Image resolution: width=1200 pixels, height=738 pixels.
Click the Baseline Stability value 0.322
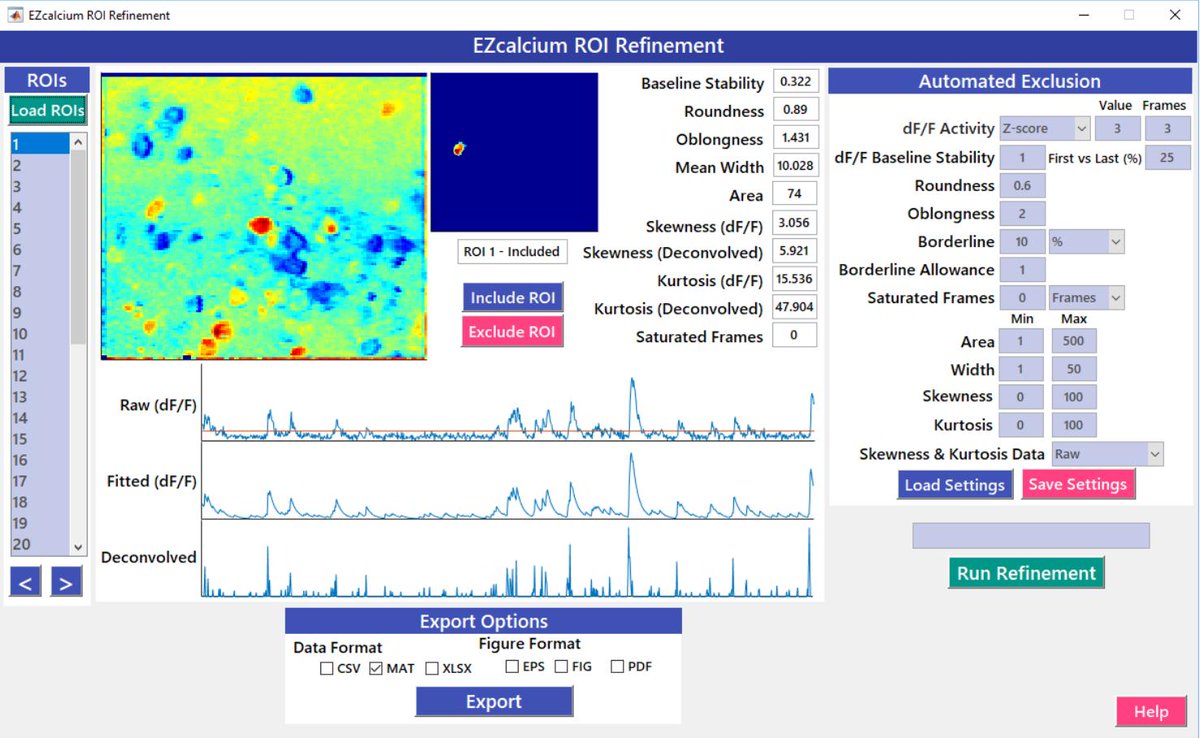click(796, 82)
